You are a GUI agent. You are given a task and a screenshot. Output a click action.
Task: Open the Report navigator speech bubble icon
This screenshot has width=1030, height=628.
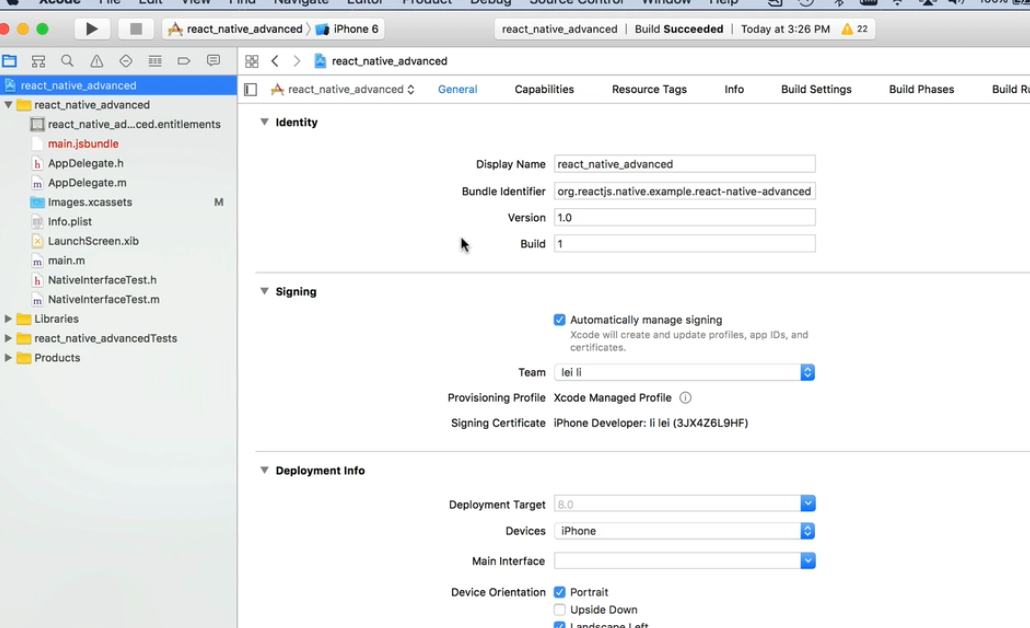tap(213, 61)
